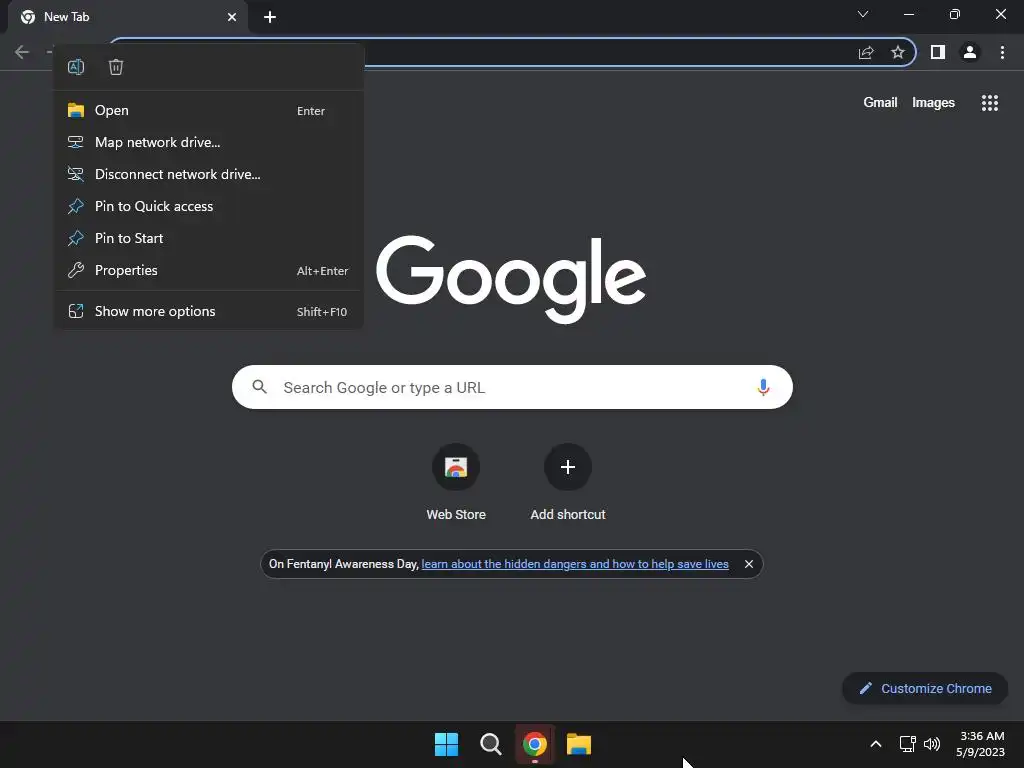Select Open from the context menu
Image resolution: width=1024 pixels, height=768 pixels.
point(208,110)
